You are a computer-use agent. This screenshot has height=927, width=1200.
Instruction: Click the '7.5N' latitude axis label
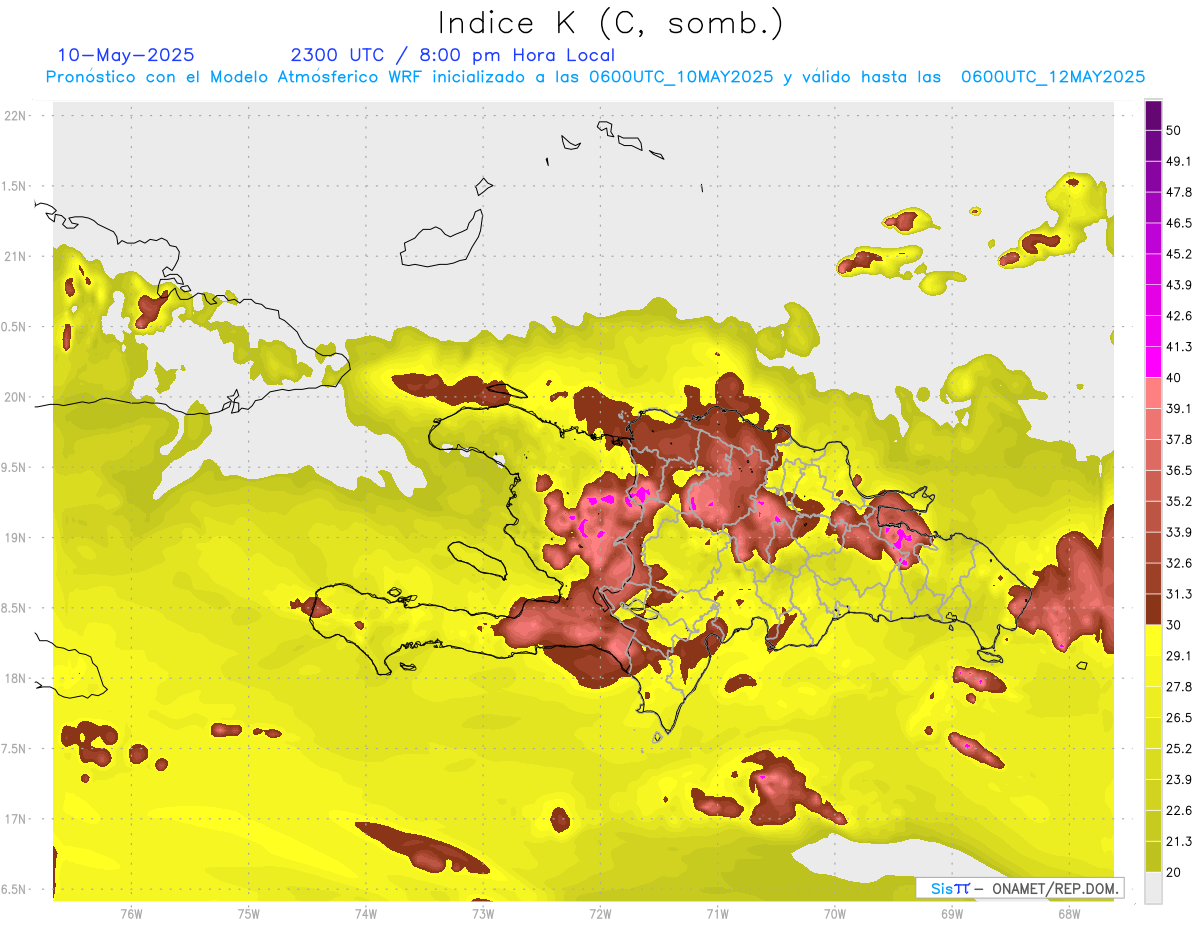click(15, 749)
